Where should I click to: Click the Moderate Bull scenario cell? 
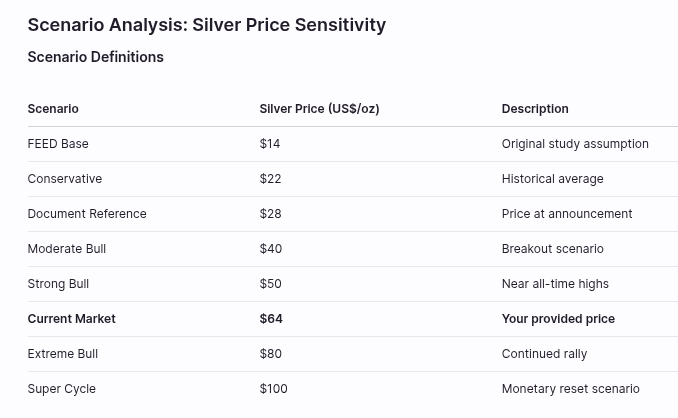pyautogui.click(x=67, y=248)
